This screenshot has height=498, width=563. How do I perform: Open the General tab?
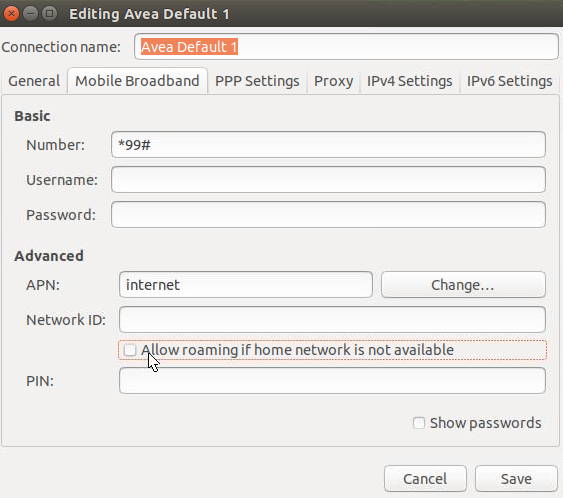tap(34, 81)
